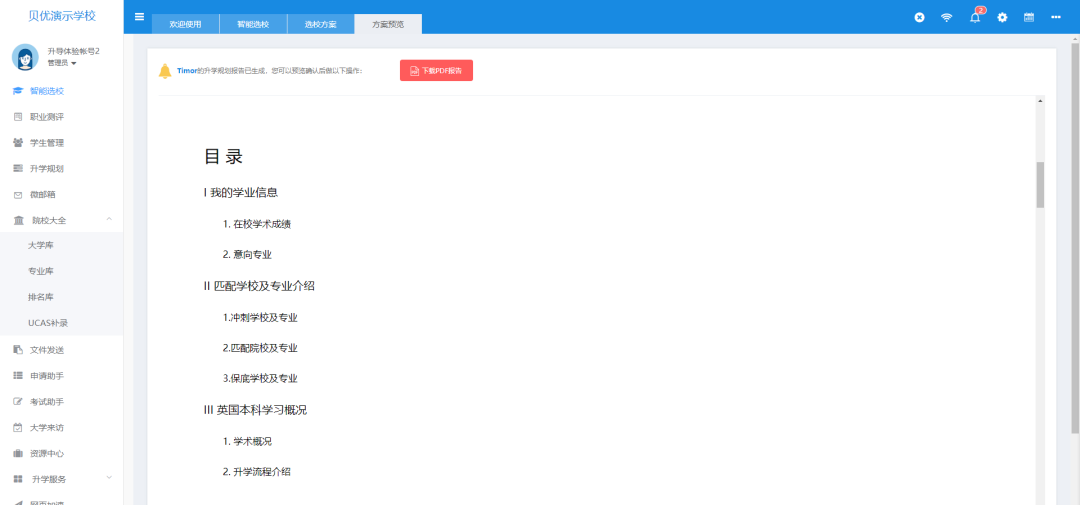Image resolution: width=1080 pixels, height=505 pixels.
Task: Open the notification bell with badge
Action: pyautogui.click(x=975, y=17)
